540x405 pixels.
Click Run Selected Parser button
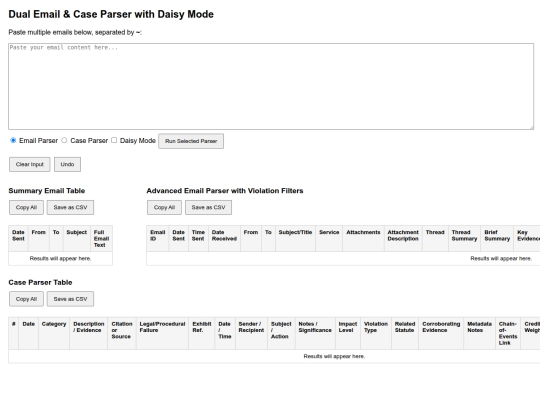[191, 141]
